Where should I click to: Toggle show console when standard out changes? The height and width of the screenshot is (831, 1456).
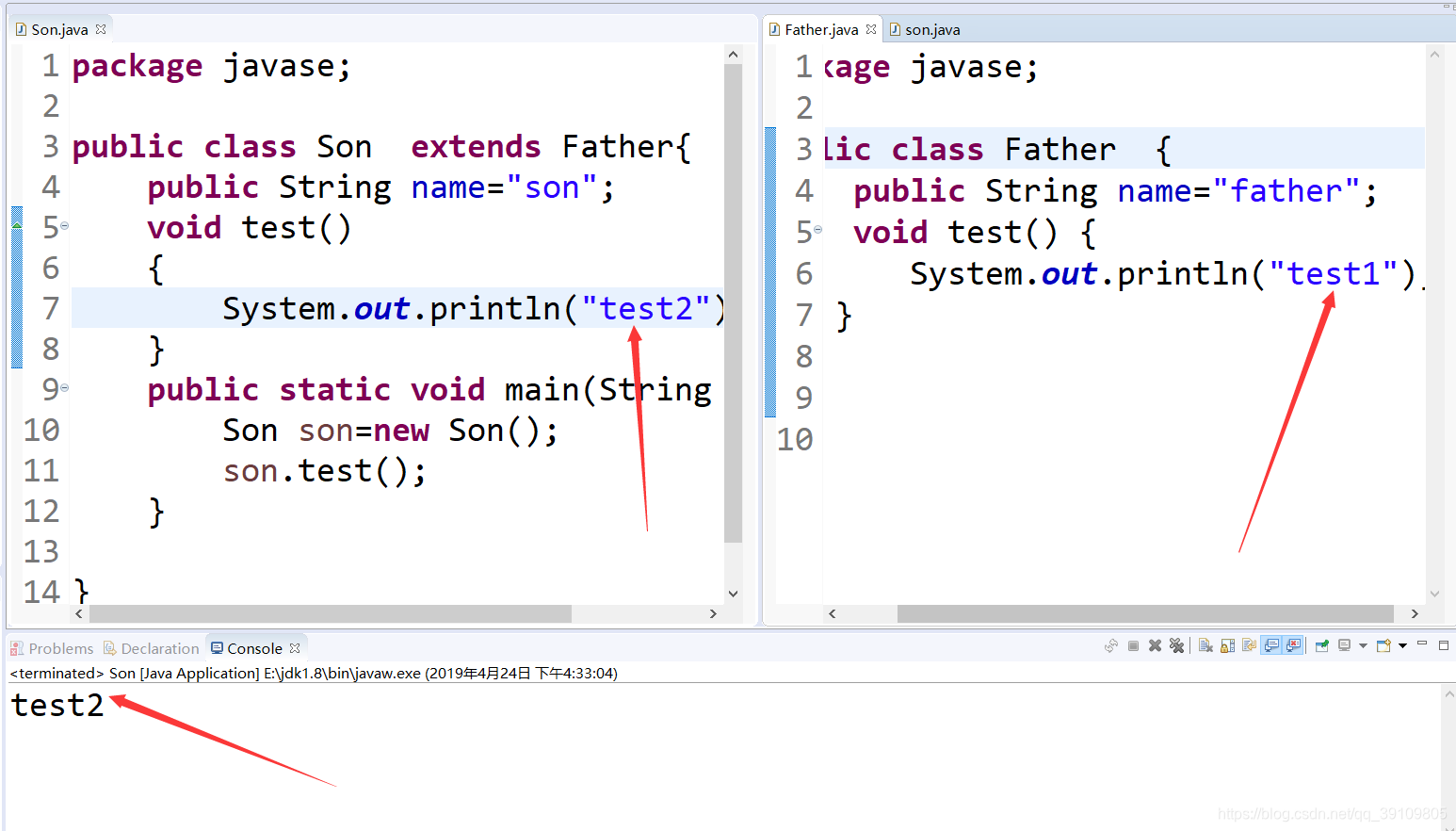1271,645
